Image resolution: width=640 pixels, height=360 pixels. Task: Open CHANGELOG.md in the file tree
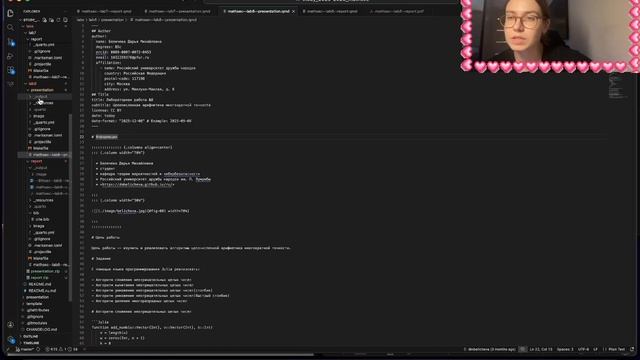pos(41,329)
